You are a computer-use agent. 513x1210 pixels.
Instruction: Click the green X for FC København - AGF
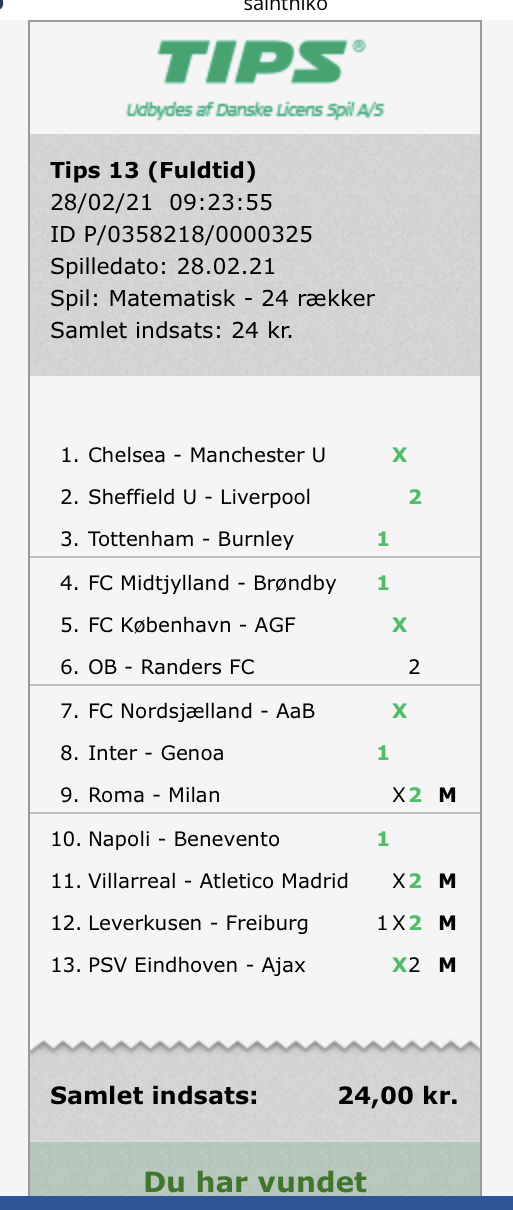pos(399,625)
